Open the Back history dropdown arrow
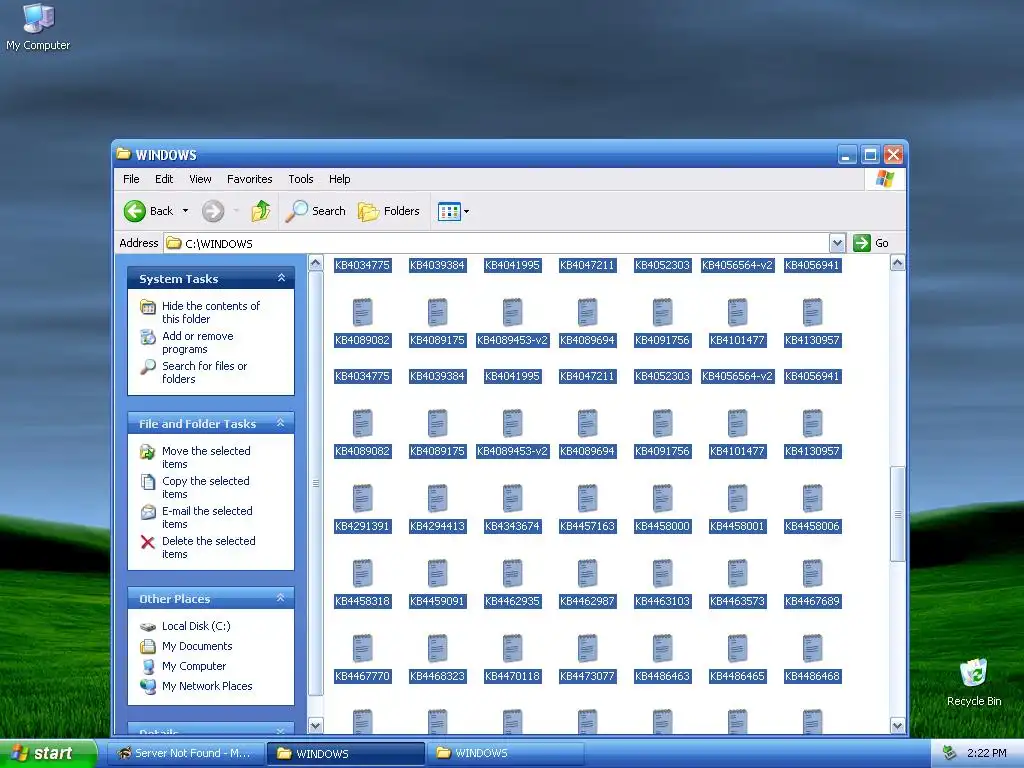The width and height of the screenshot is (1024, 768). (x=185, y=211)
